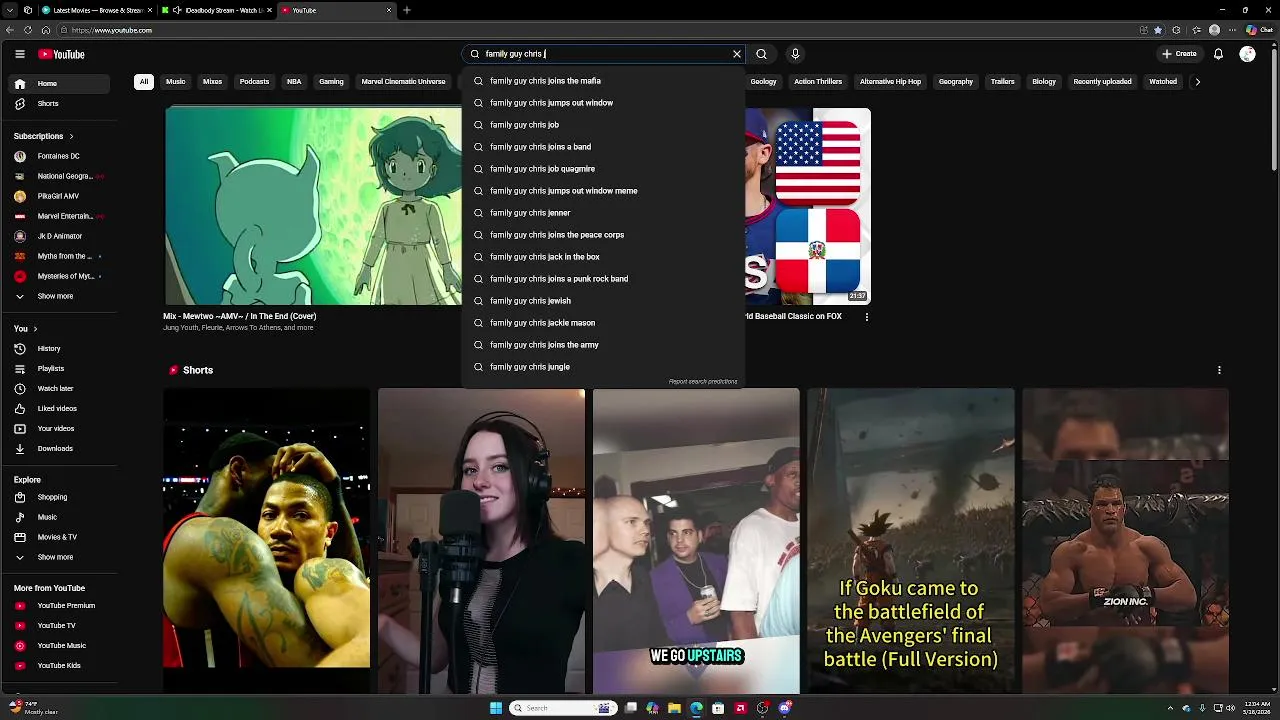
Task: Clear the search box with the X
Action: tap(737, 54)
